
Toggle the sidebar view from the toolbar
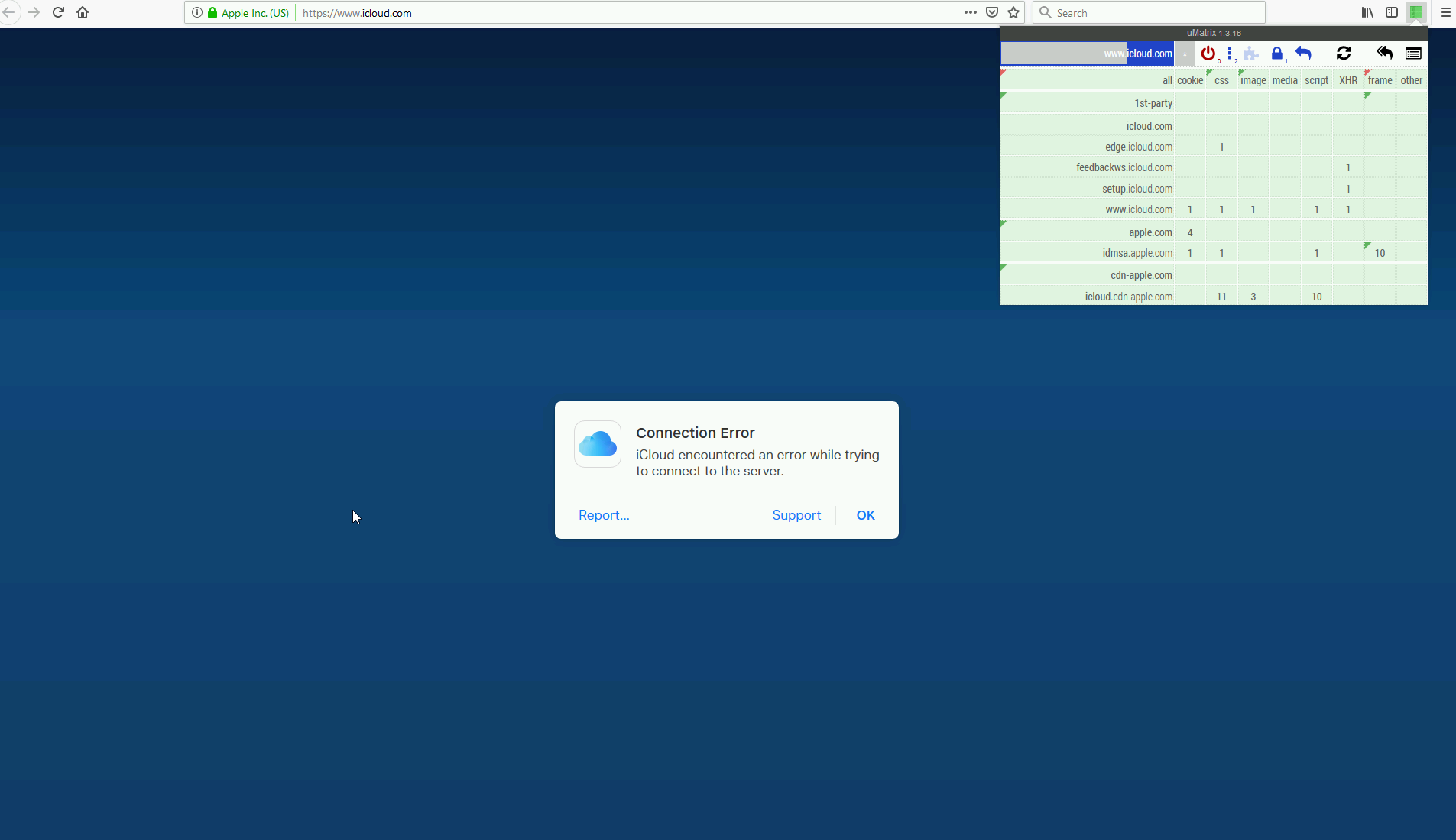pyautogui.click(x=1392, y=12)
